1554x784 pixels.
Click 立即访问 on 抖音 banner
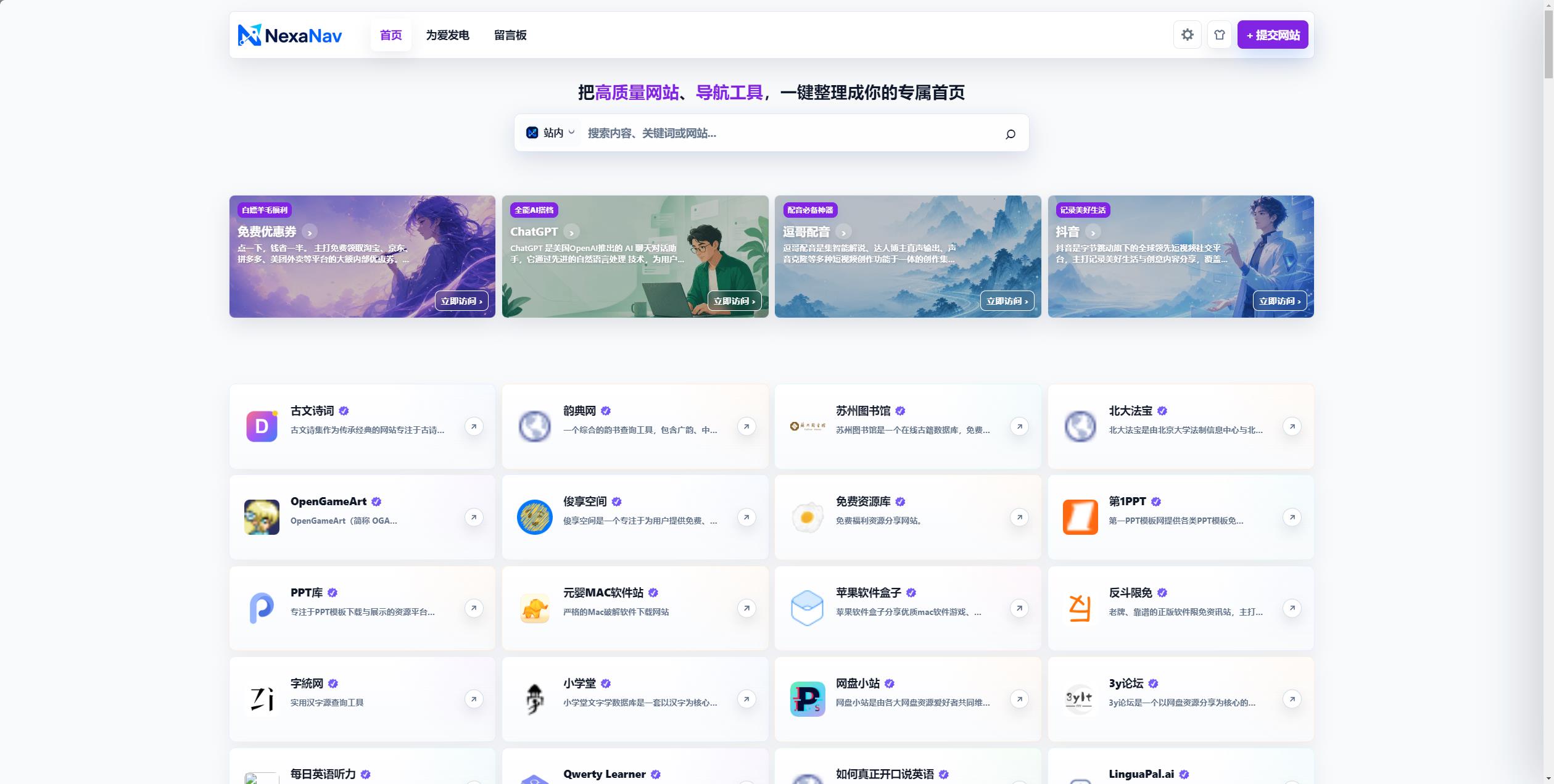click(x=1280, y=301)
